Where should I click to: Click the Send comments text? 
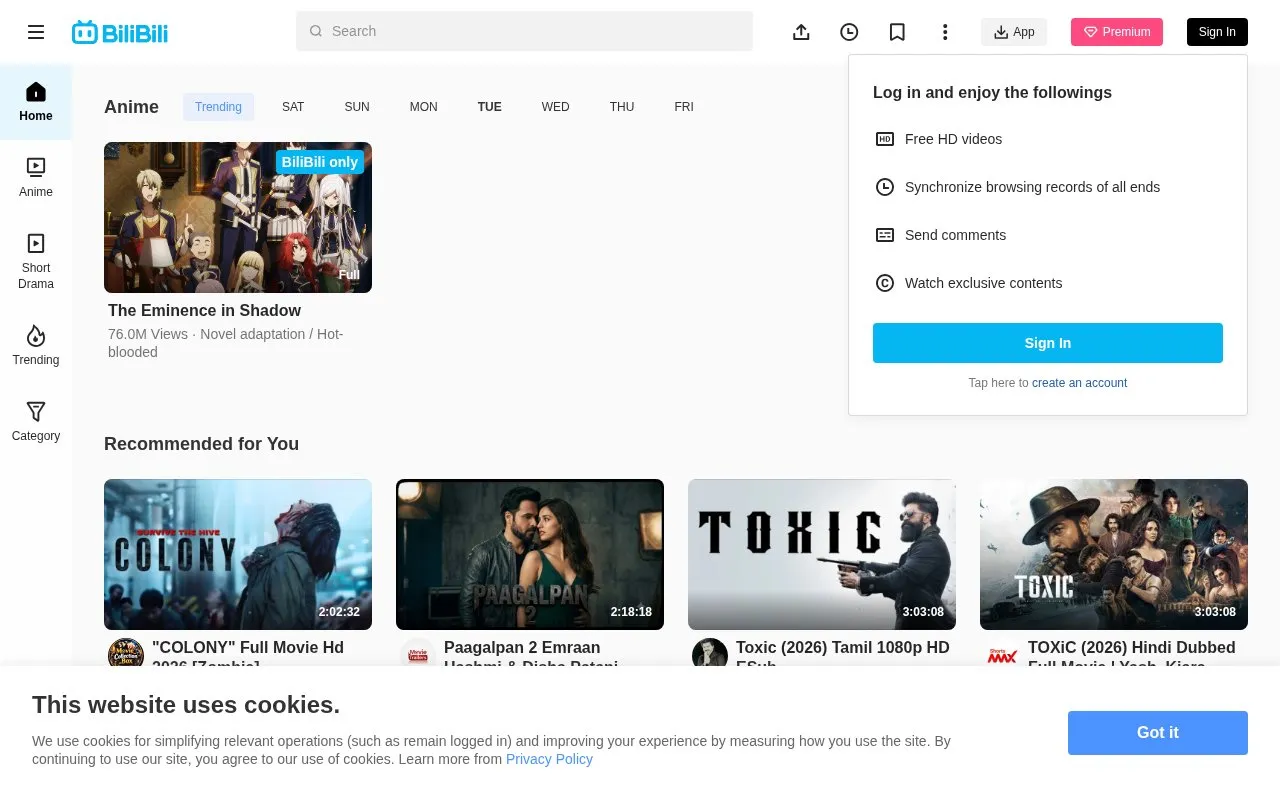(x=955, y=235)
